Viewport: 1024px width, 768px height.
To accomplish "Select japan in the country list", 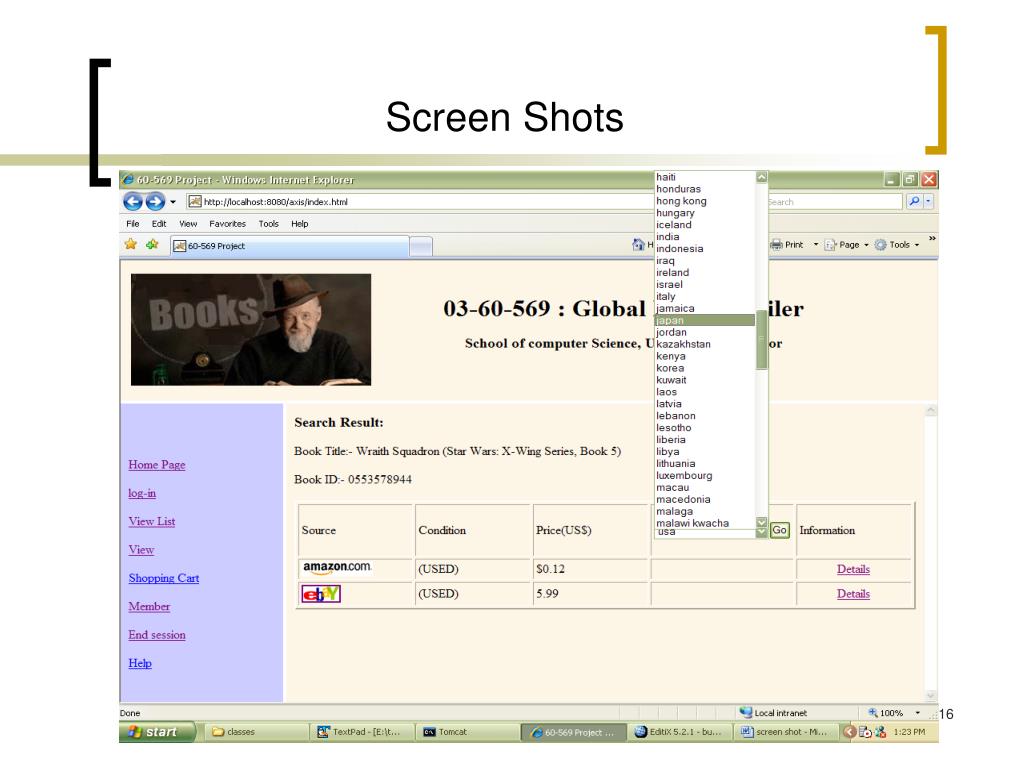I will [705, 320].
